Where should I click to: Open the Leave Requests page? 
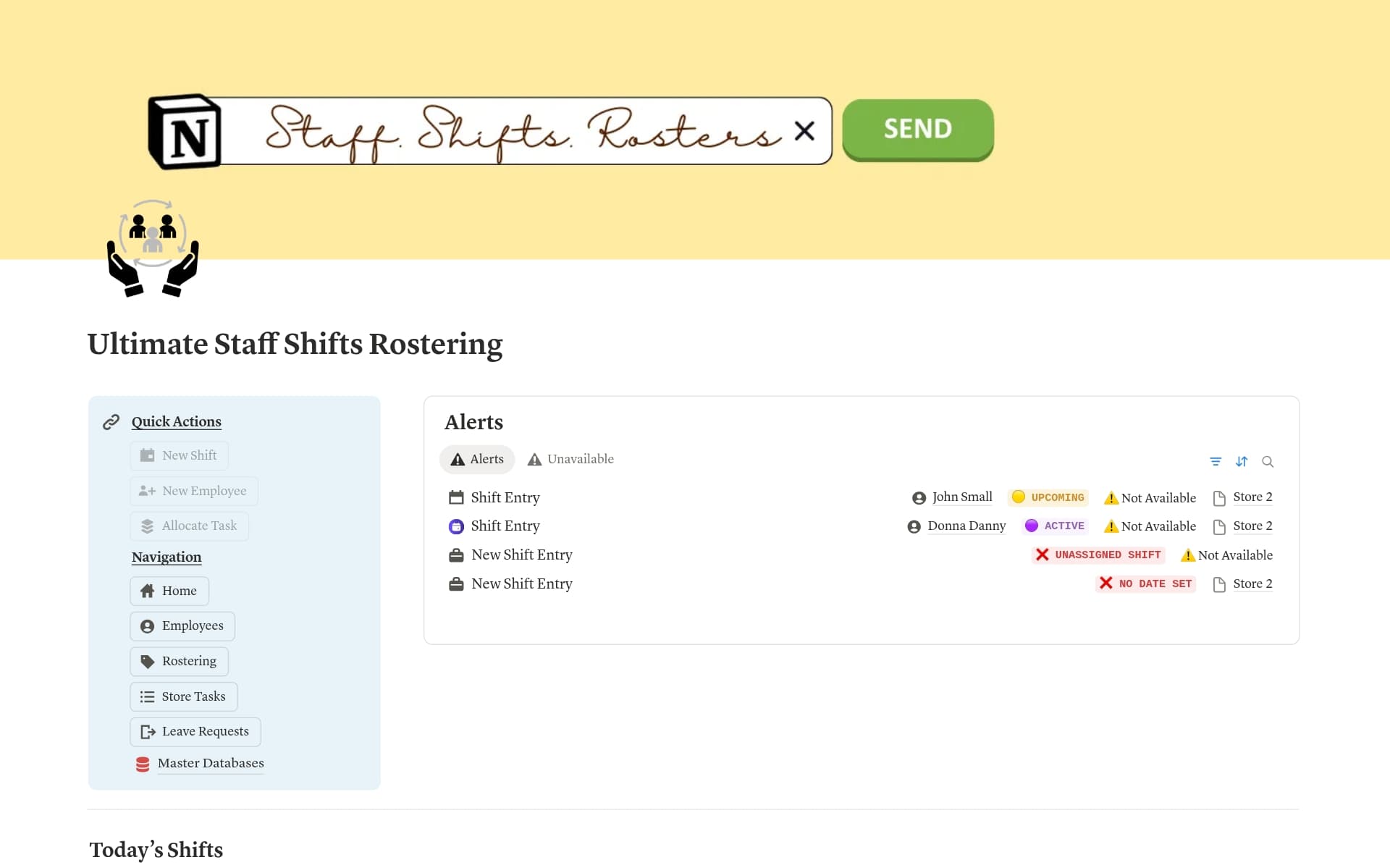point(194,731)
